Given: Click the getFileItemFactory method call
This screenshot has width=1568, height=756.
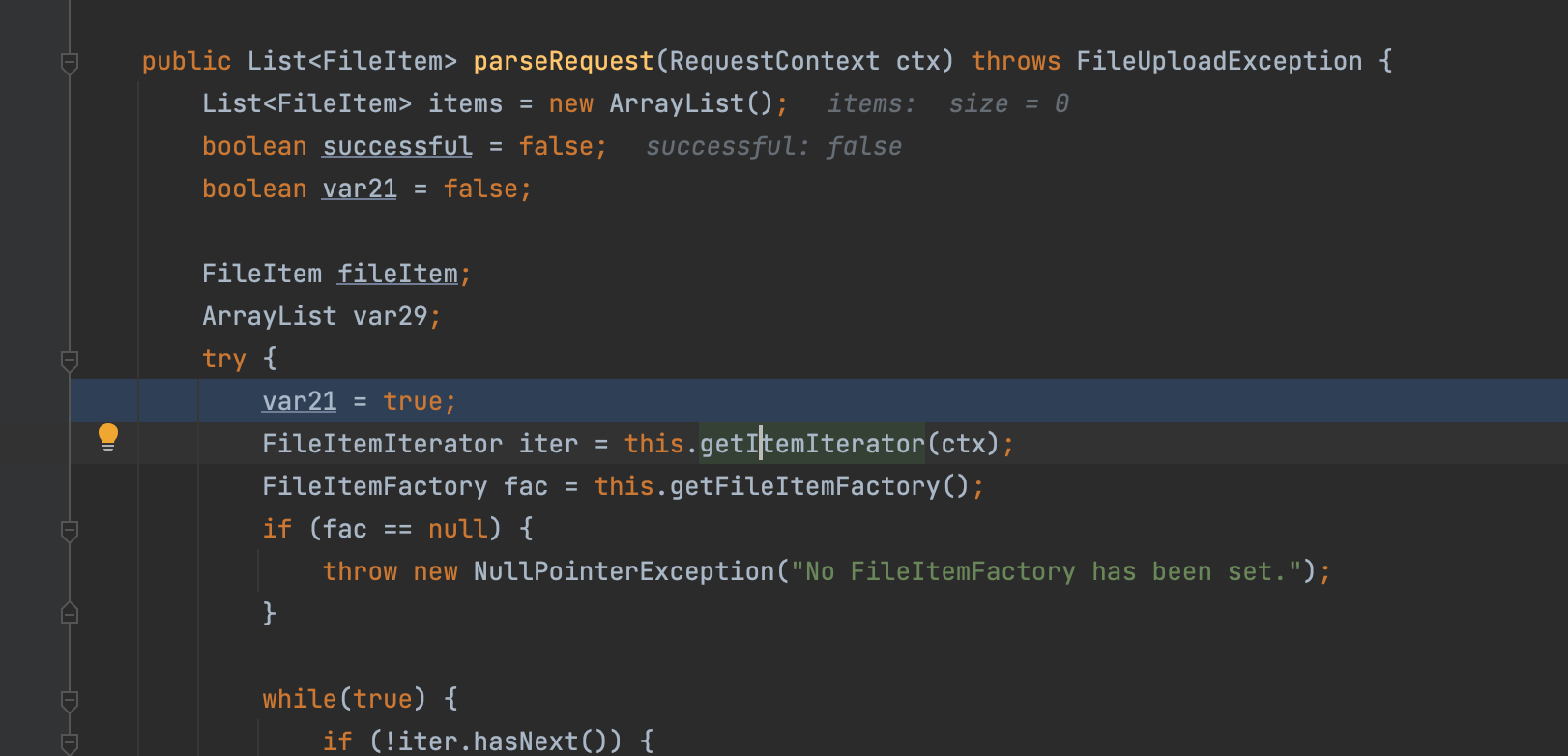Looking at the screenshot, I should [x=804, y=486].
